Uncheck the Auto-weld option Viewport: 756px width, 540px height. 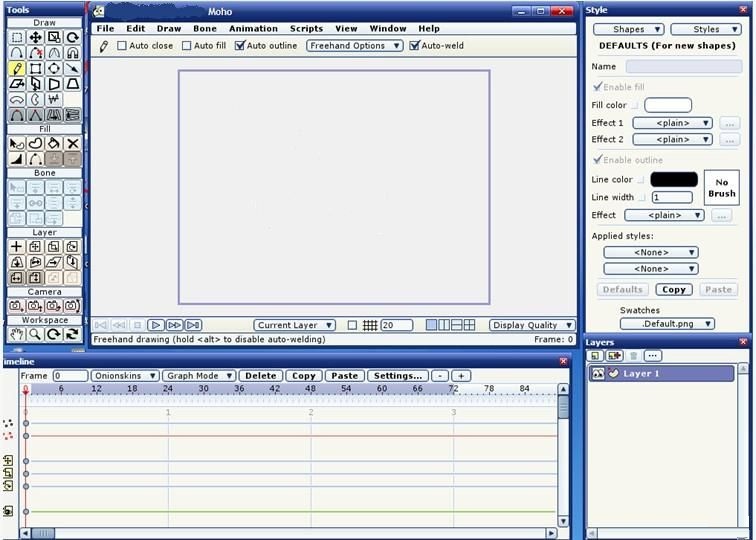tap(414, 46)
